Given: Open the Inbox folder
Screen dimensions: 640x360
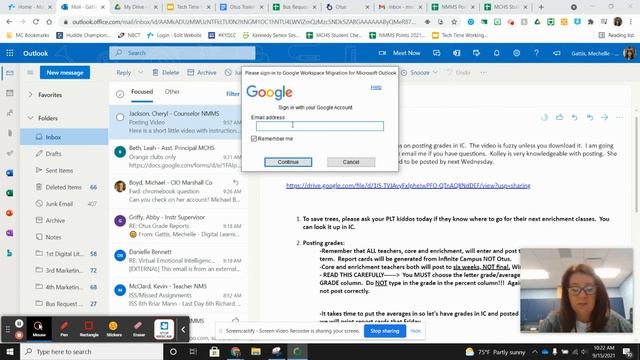Looking at the screenshot, I should click(64, 137).
